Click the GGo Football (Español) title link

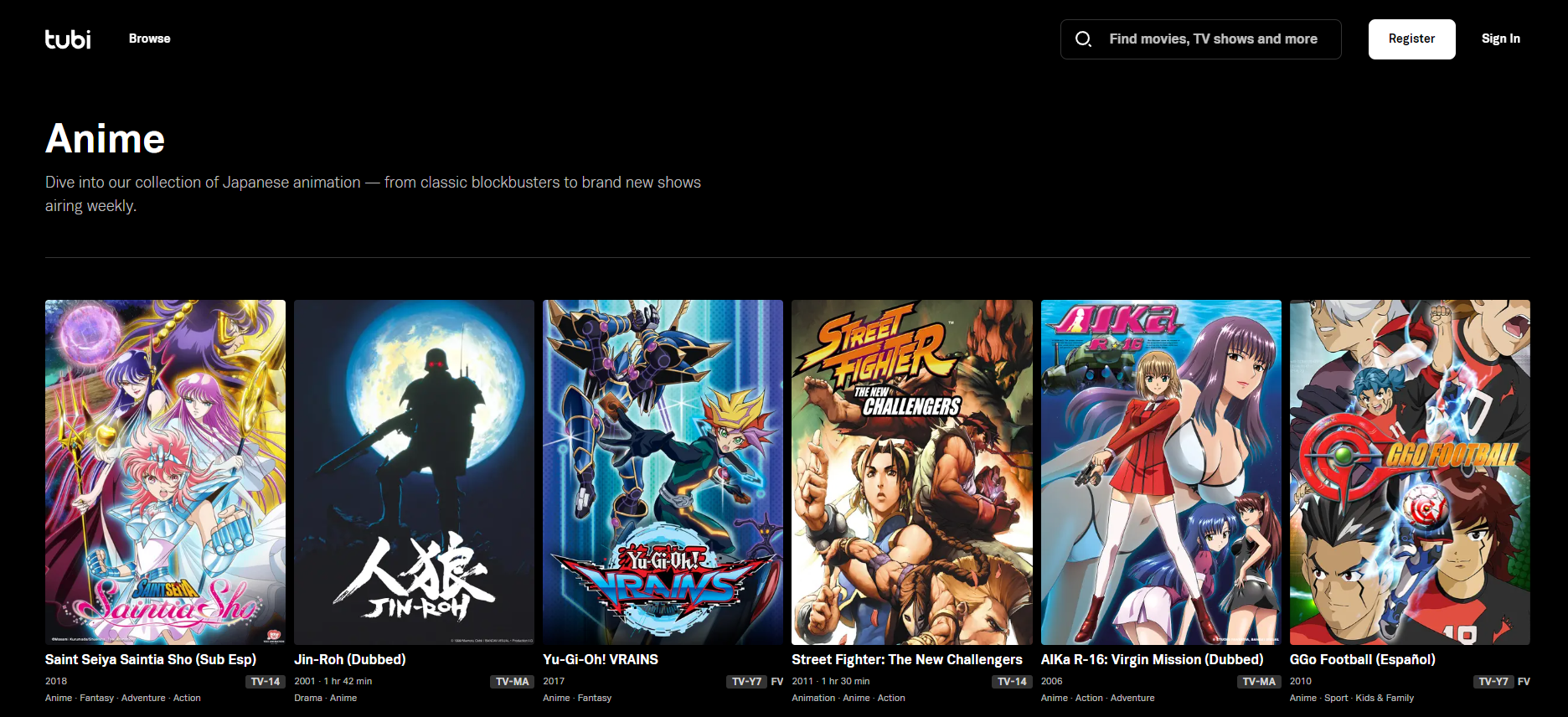[1362, 659]
